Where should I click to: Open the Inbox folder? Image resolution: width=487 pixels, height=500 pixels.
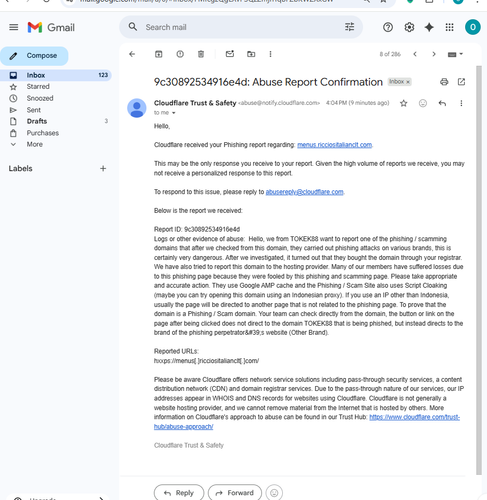coord(56,75)
